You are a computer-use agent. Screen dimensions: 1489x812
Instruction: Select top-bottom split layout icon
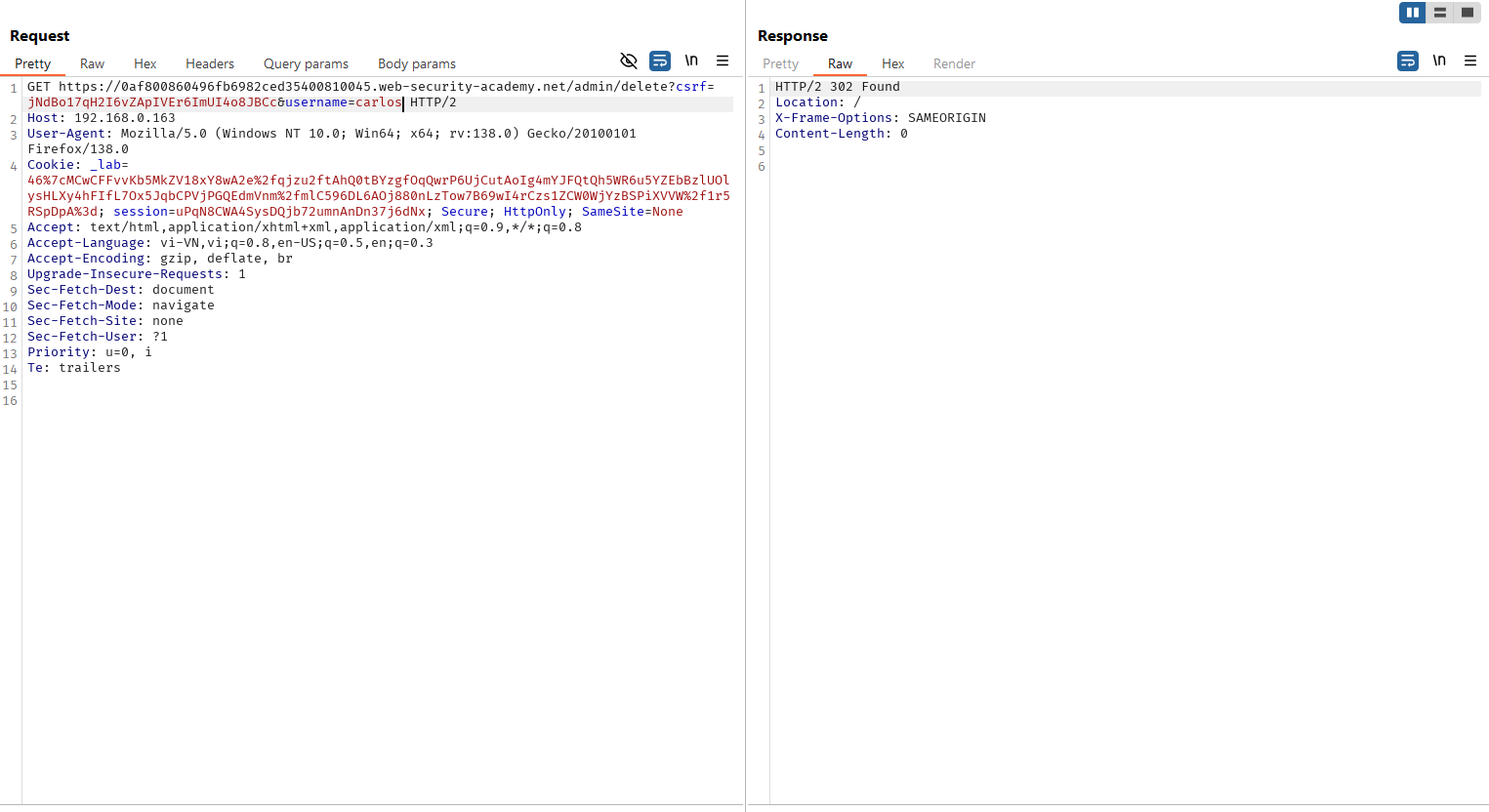(x=1439, y=13)
